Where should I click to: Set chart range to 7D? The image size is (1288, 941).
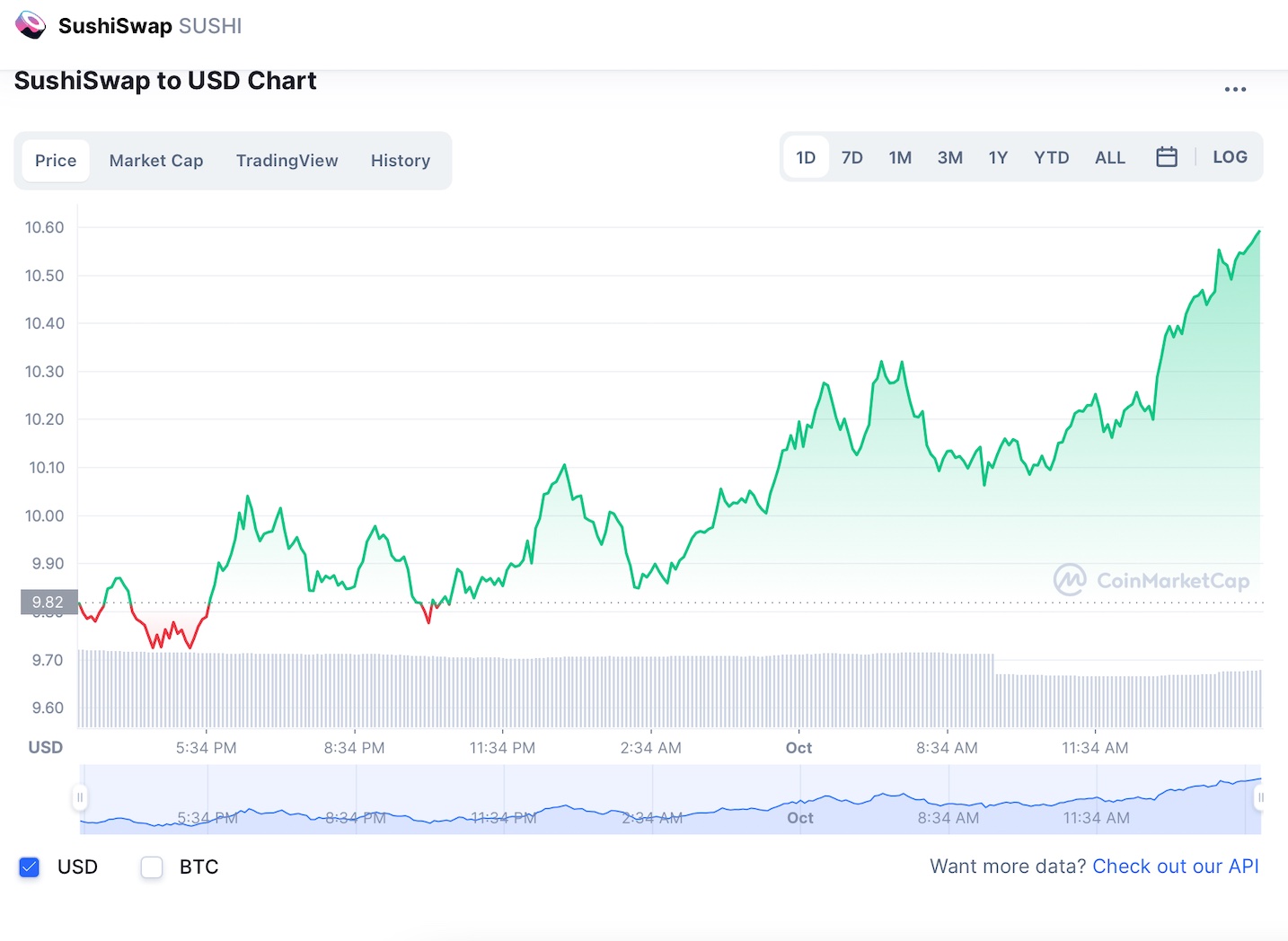pos(851,158)
